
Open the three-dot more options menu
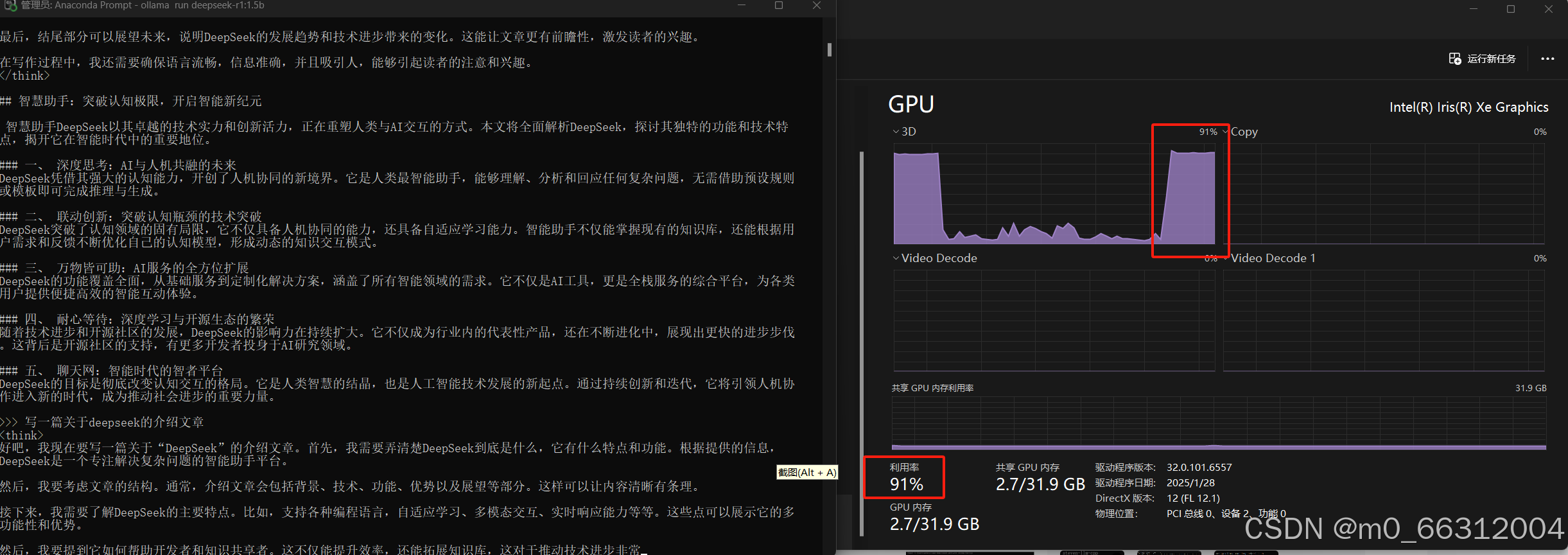pyautogui.click(x=1547, y=58)
